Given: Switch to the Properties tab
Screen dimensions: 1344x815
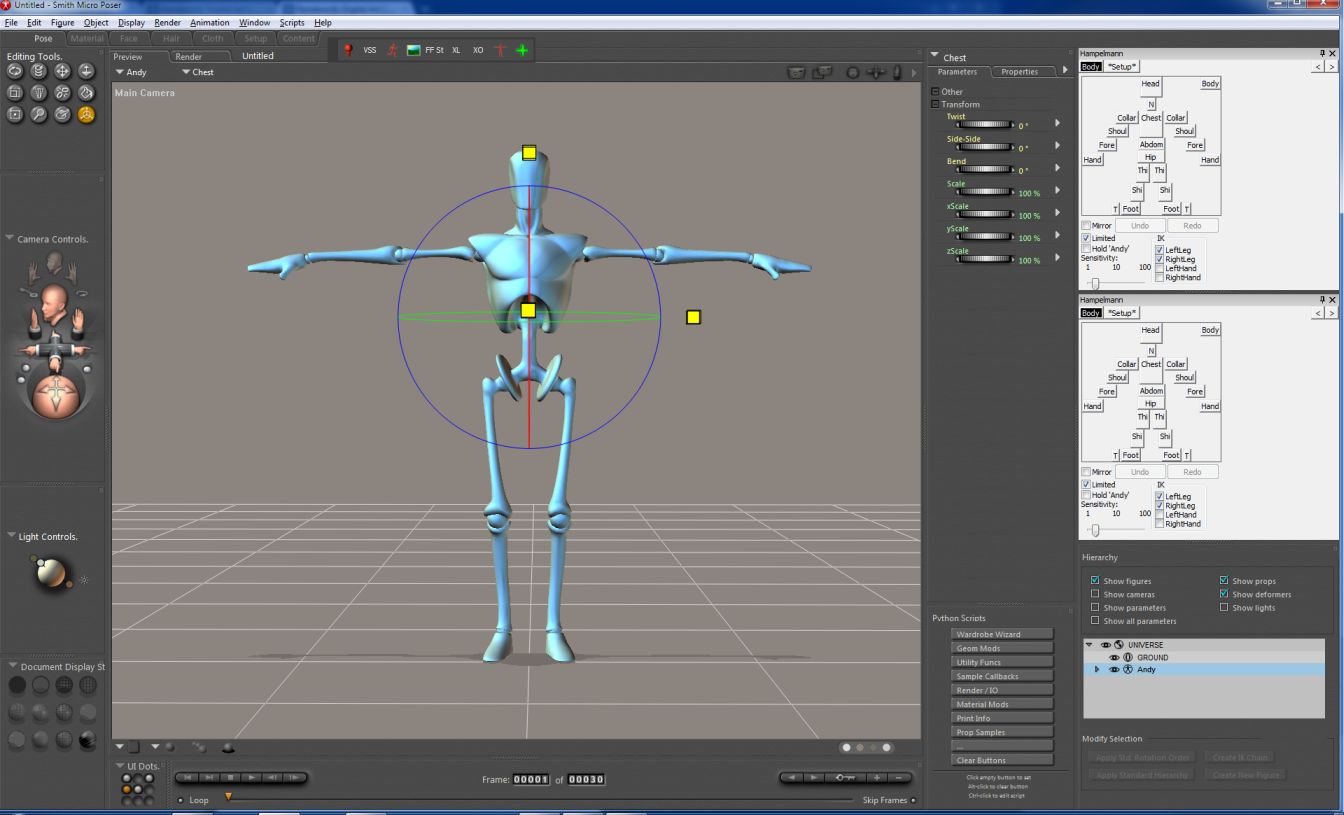Looking at the screenshot, I should coord(1019,72).
